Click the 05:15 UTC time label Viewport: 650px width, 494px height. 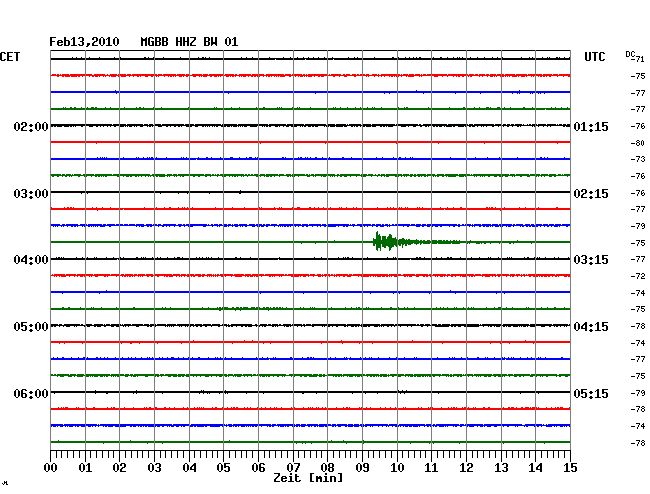(x=591, y=393)
